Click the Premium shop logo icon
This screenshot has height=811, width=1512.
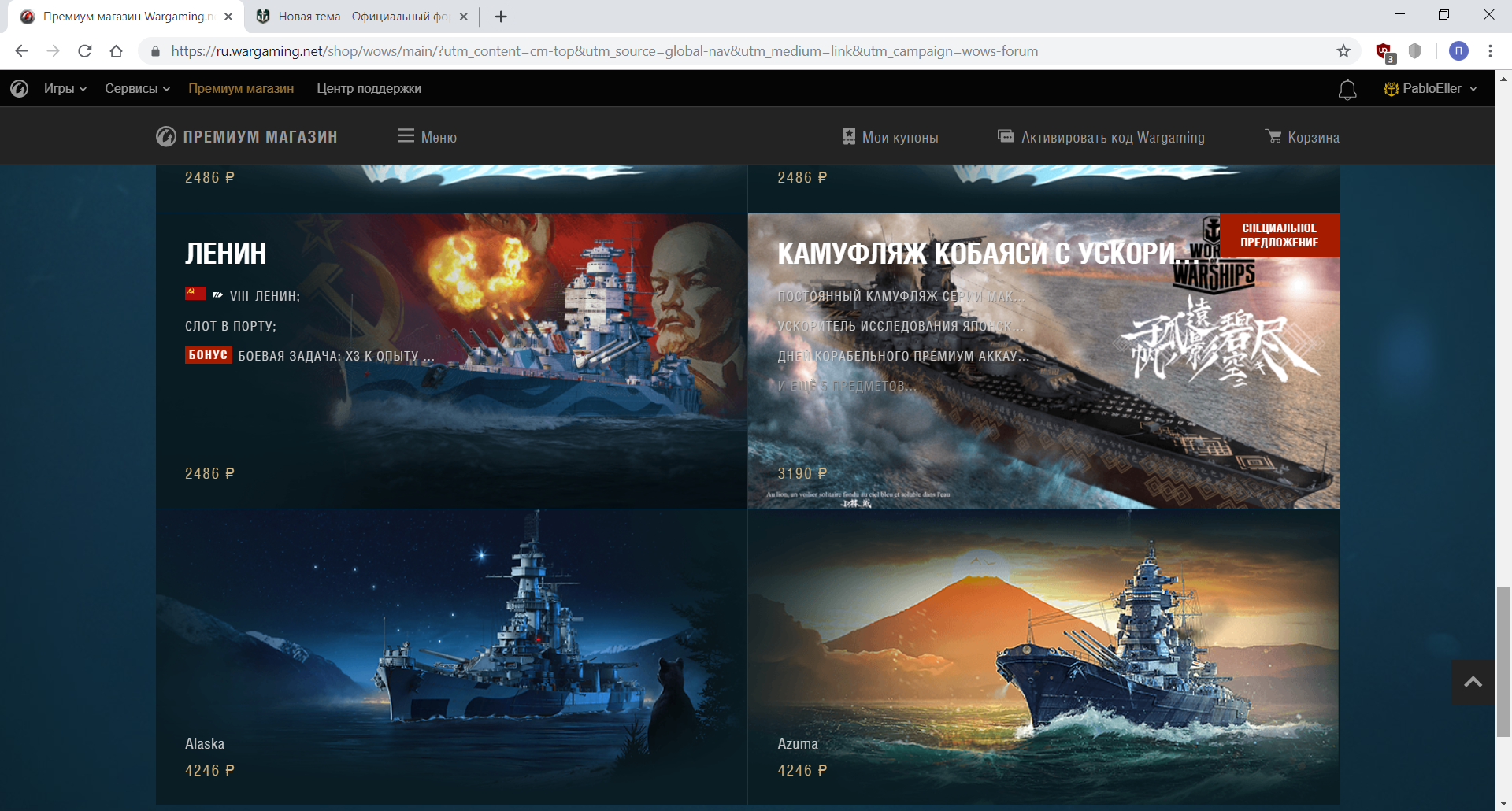166,137
